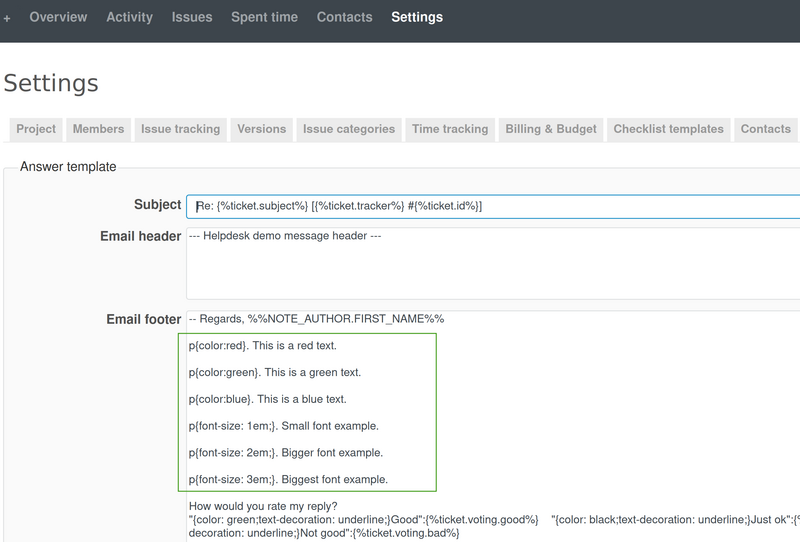Viewport: 800px width, 542px height.
Task: Open Issues in the top navigation
Action: (191, 17)
